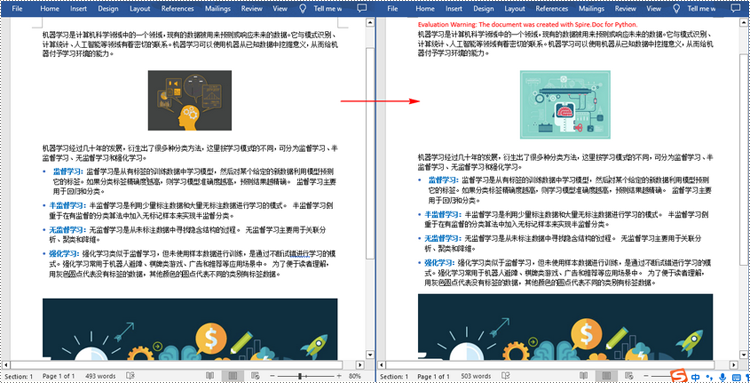750x383 pixels.
Task: Click the horizontal scroll right arrow in left window
Action: coord(361,365)
